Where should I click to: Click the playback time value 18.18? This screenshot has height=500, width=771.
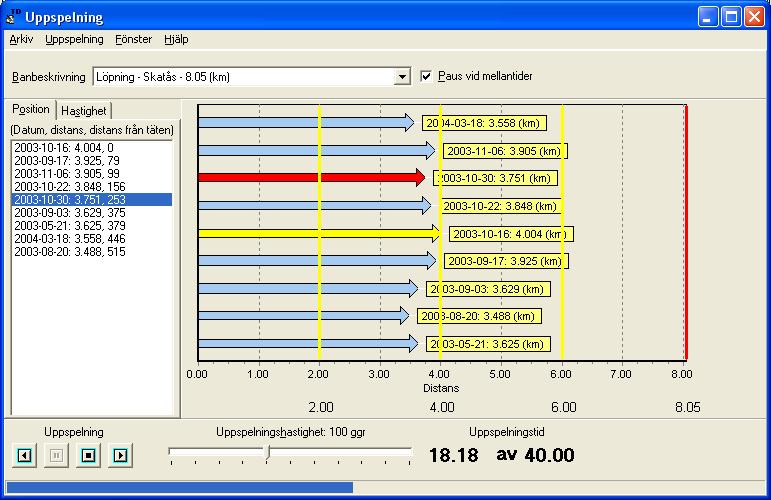(x=453, y=455)
